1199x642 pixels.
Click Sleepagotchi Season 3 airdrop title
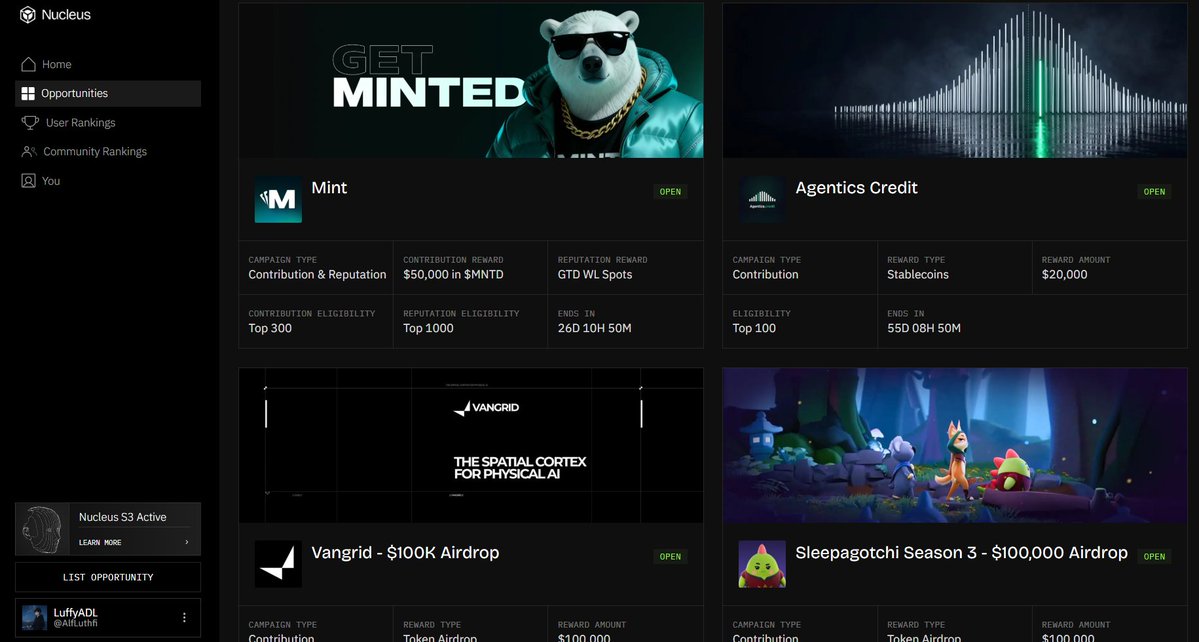coord(961,553)
